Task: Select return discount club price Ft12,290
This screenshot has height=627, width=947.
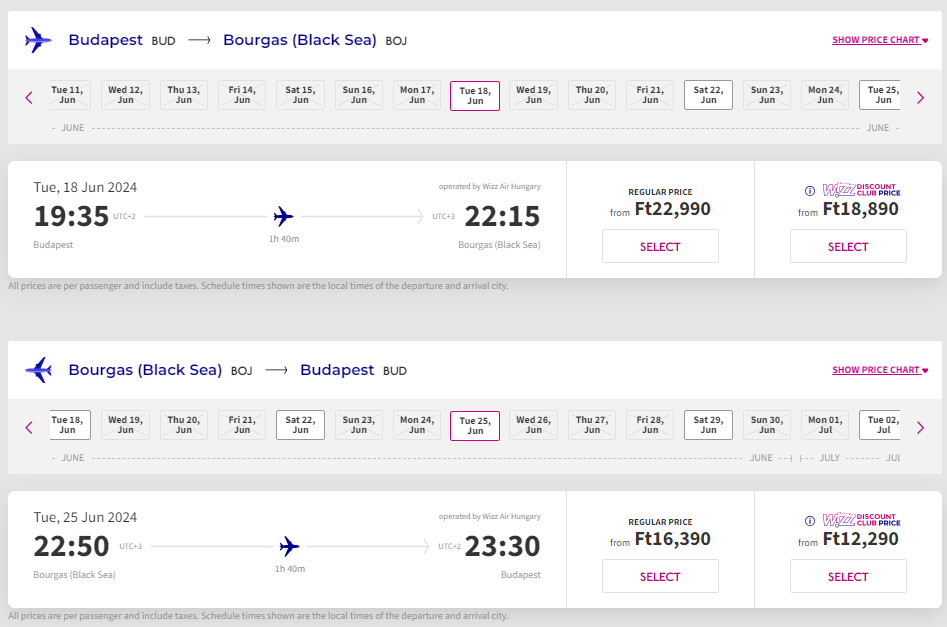Action: 848,576
